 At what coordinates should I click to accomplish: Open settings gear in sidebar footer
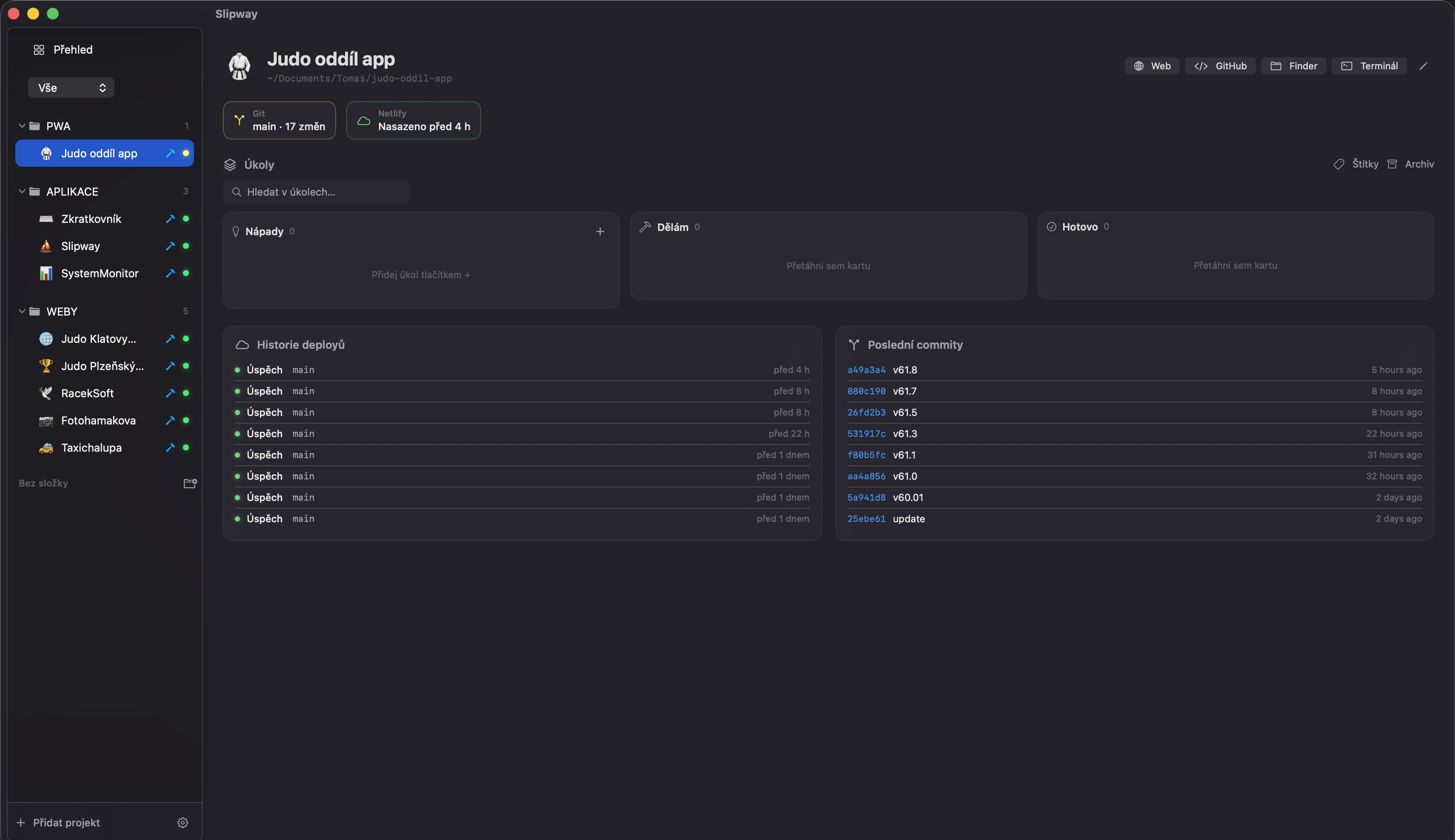click(x=183, y=823)
